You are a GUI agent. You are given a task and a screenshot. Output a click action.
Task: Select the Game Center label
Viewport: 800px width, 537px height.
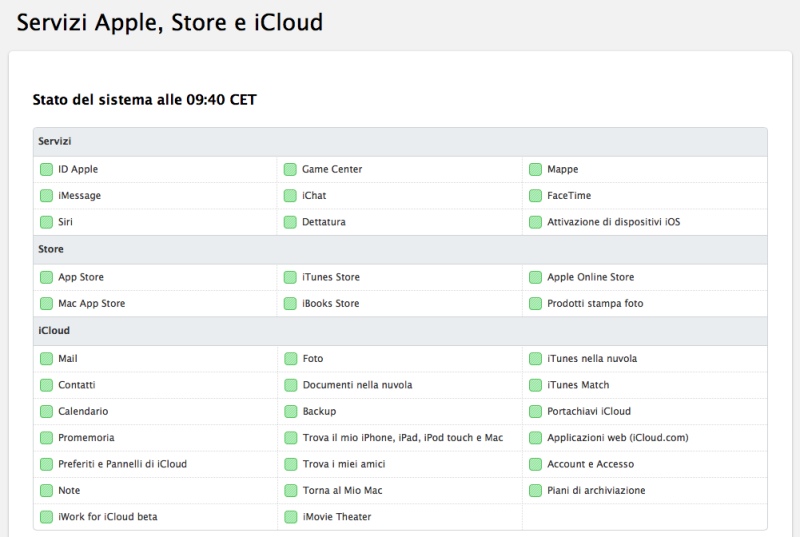coord(332,169)
